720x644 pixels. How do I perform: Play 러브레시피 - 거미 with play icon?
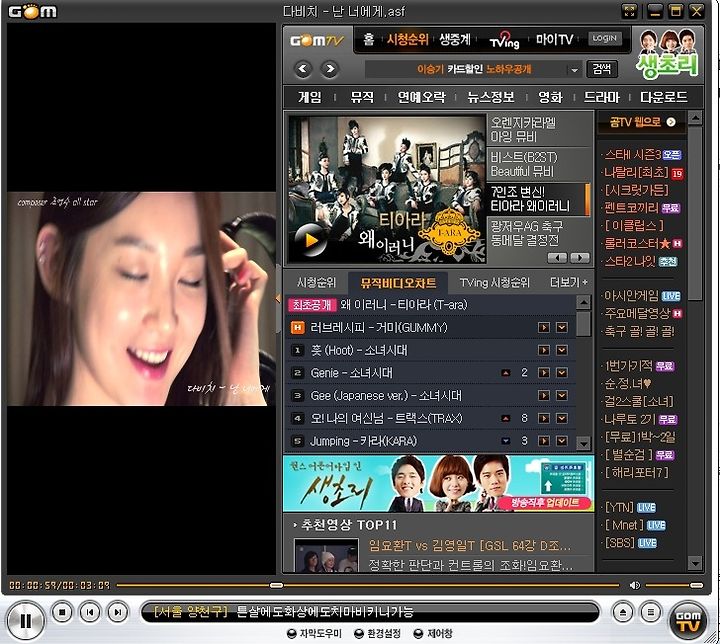pyautogui.click(x=544, y=328)
